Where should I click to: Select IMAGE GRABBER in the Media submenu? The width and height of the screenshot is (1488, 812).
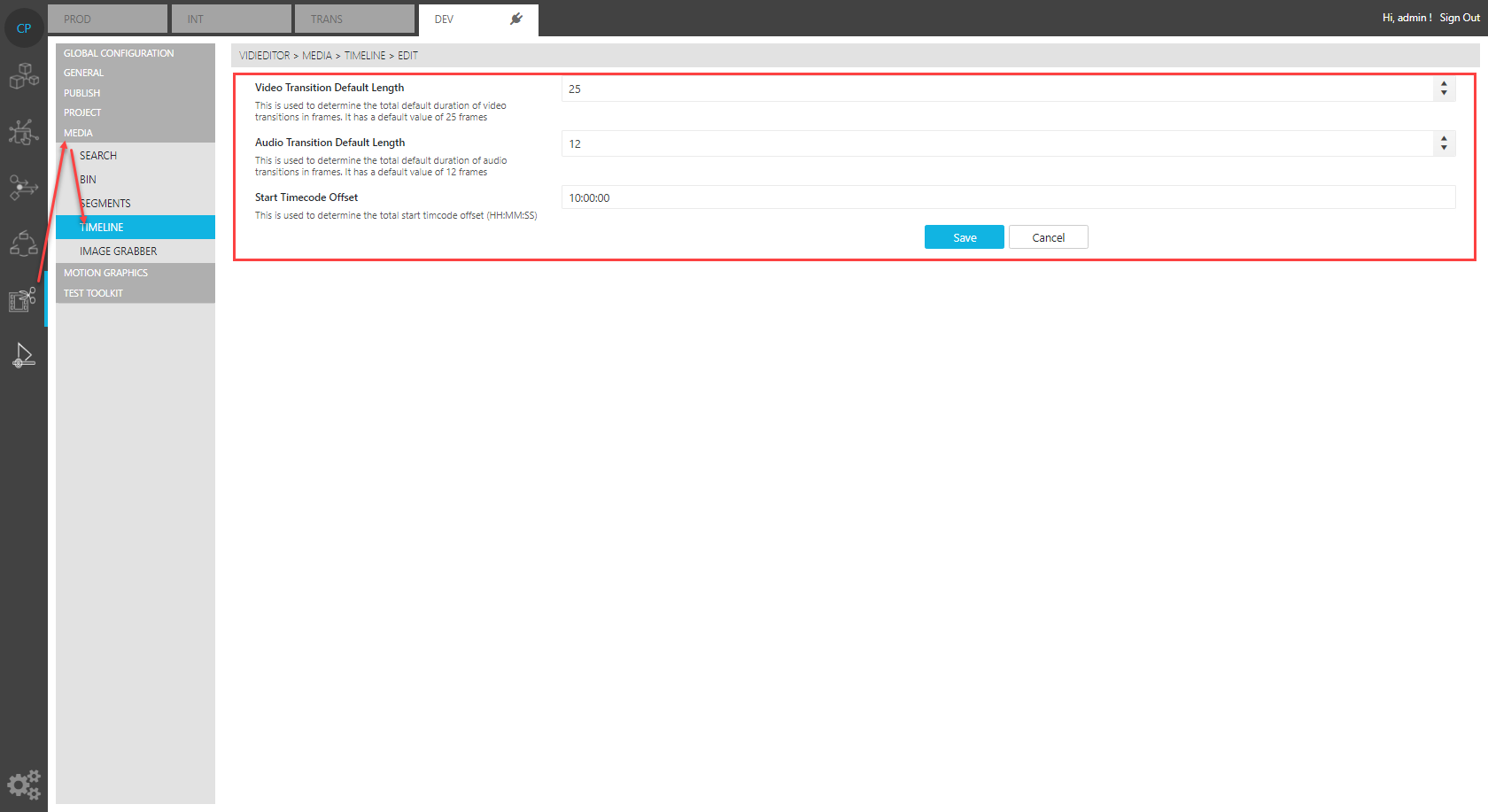point(119,251)
